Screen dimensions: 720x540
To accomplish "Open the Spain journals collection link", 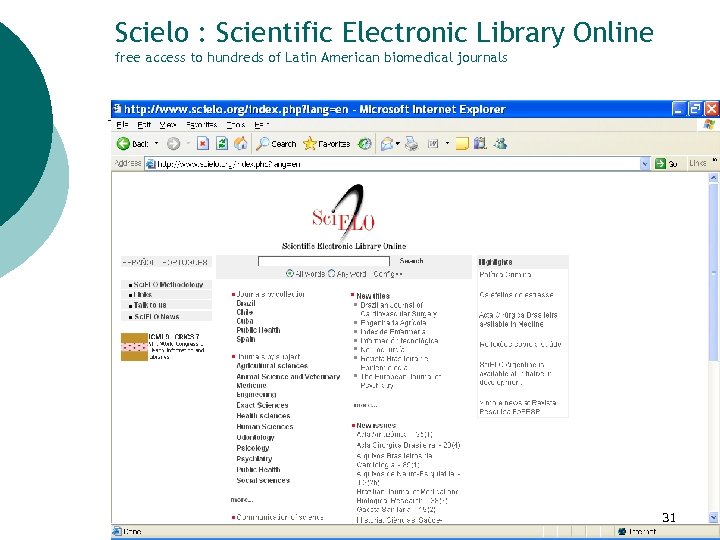I will (x=246, y=339).
